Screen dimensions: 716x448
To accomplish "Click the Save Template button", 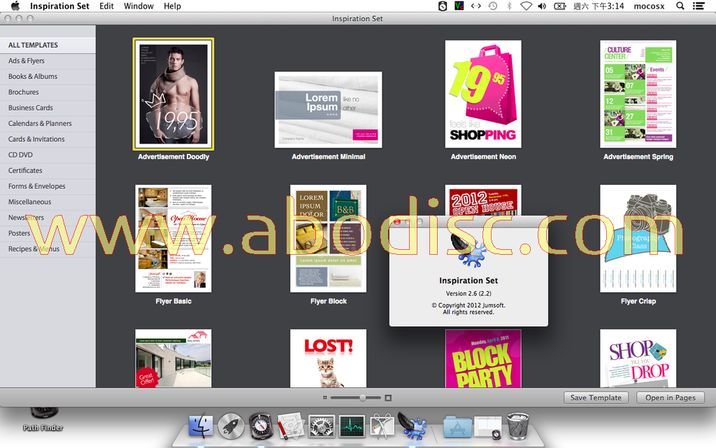I will (596, 398).
